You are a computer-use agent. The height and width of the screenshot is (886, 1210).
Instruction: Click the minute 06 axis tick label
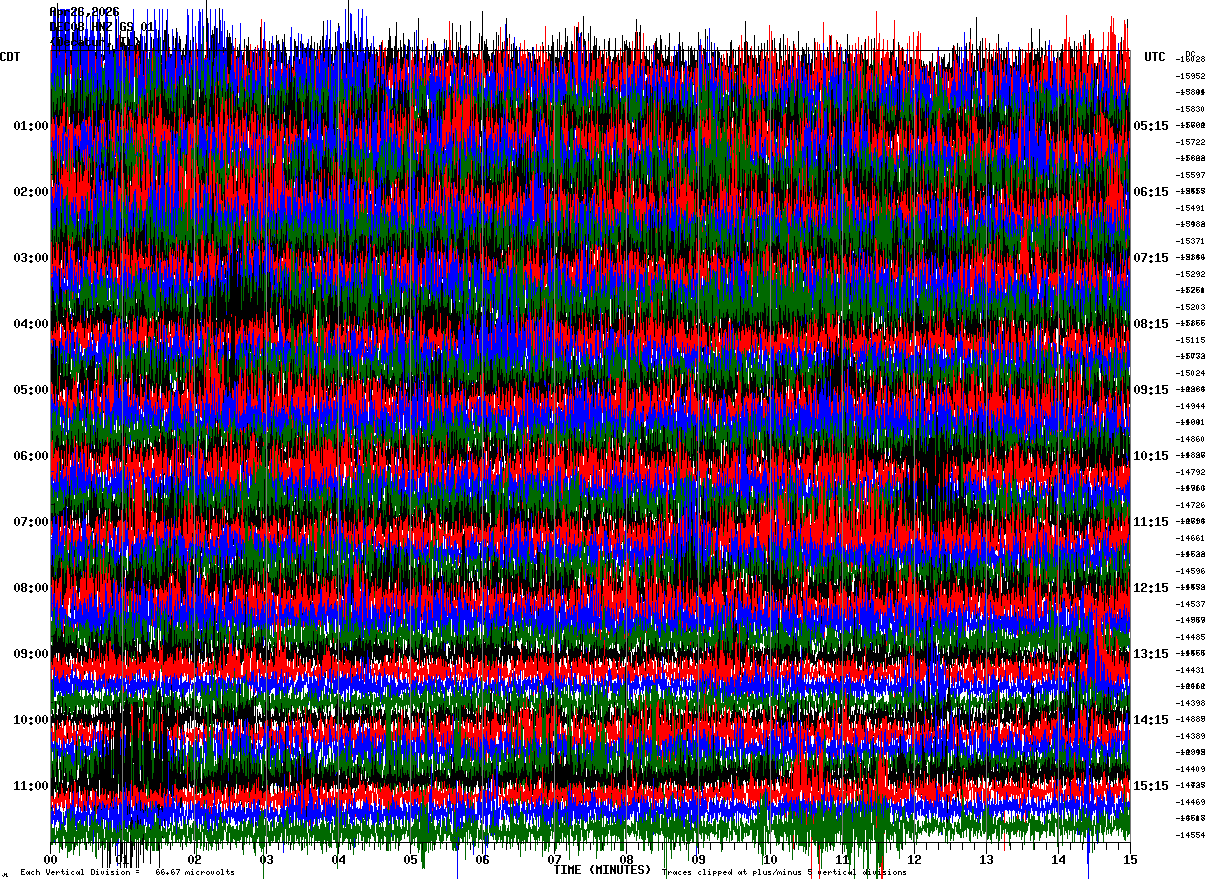tap(483, 860)
